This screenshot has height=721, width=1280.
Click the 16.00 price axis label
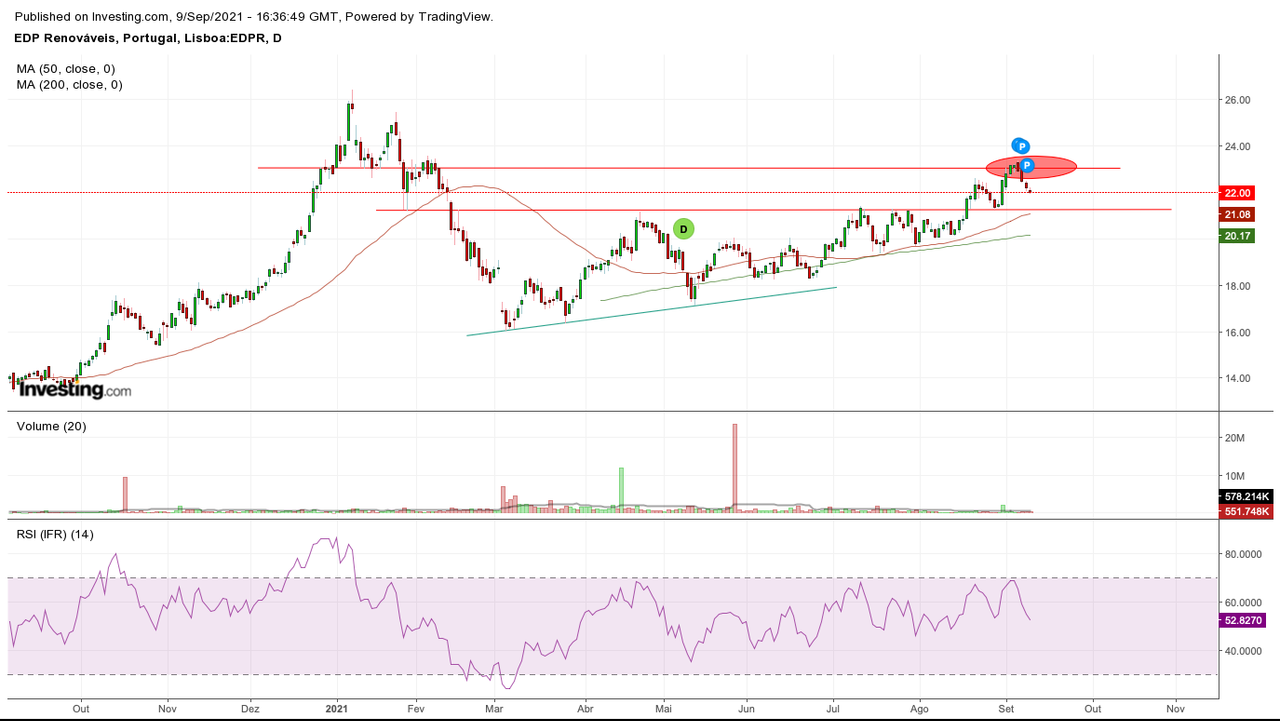click(x=1237, y=332)
